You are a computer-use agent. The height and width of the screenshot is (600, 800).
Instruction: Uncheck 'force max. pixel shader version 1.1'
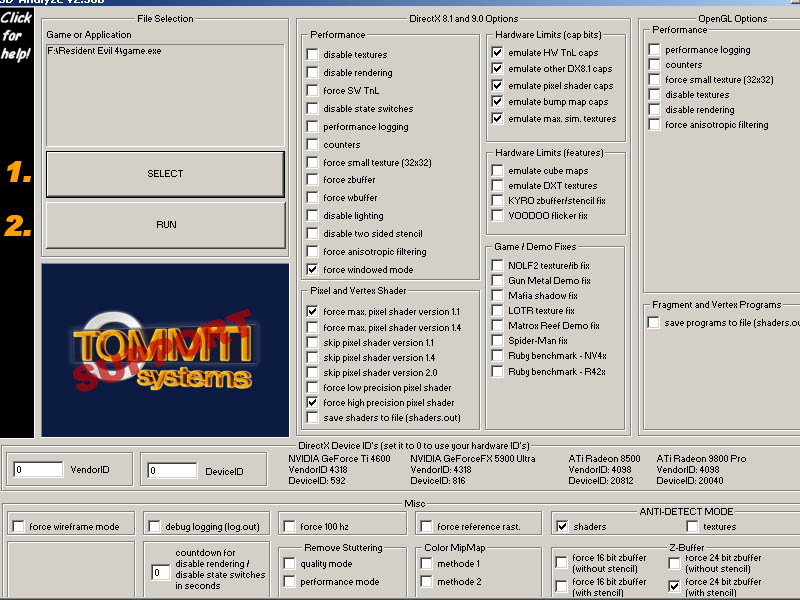[x=313, y=311]
